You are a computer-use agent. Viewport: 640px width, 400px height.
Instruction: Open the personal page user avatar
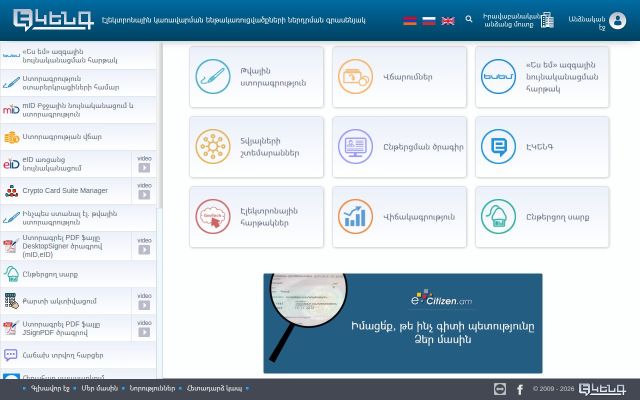click(x=618, y=20)
